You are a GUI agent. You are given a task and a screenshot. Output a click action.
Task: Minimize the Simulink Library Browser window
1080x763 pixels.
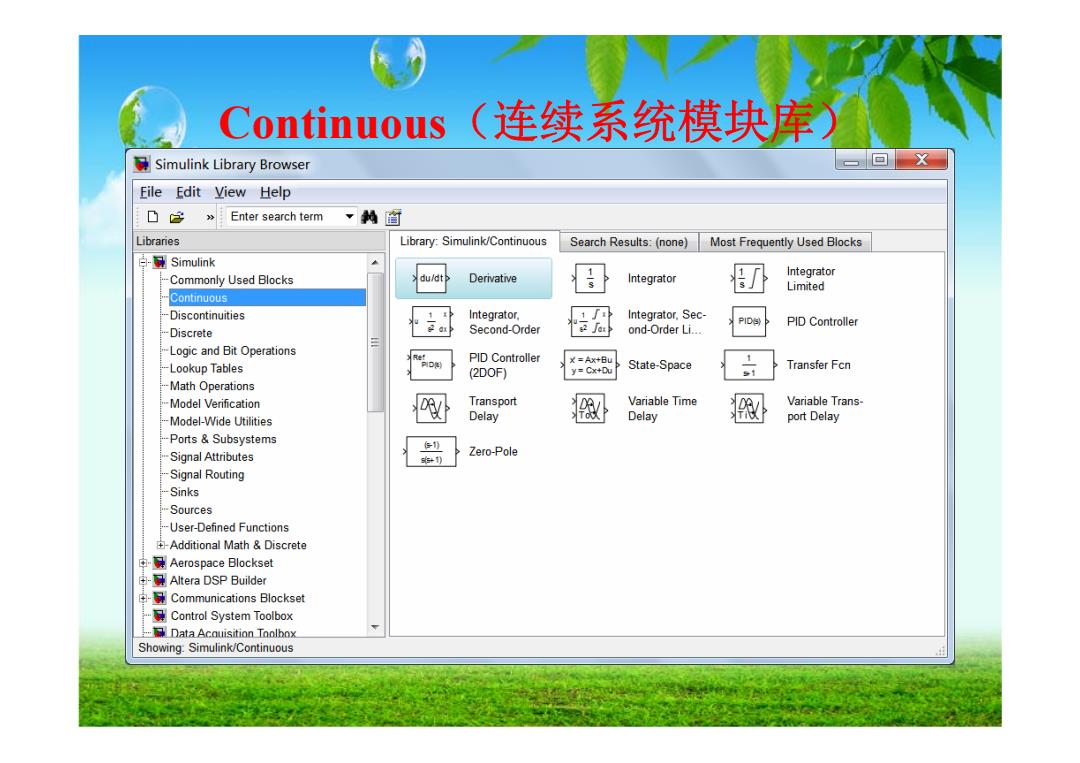[x=851, y=160]
